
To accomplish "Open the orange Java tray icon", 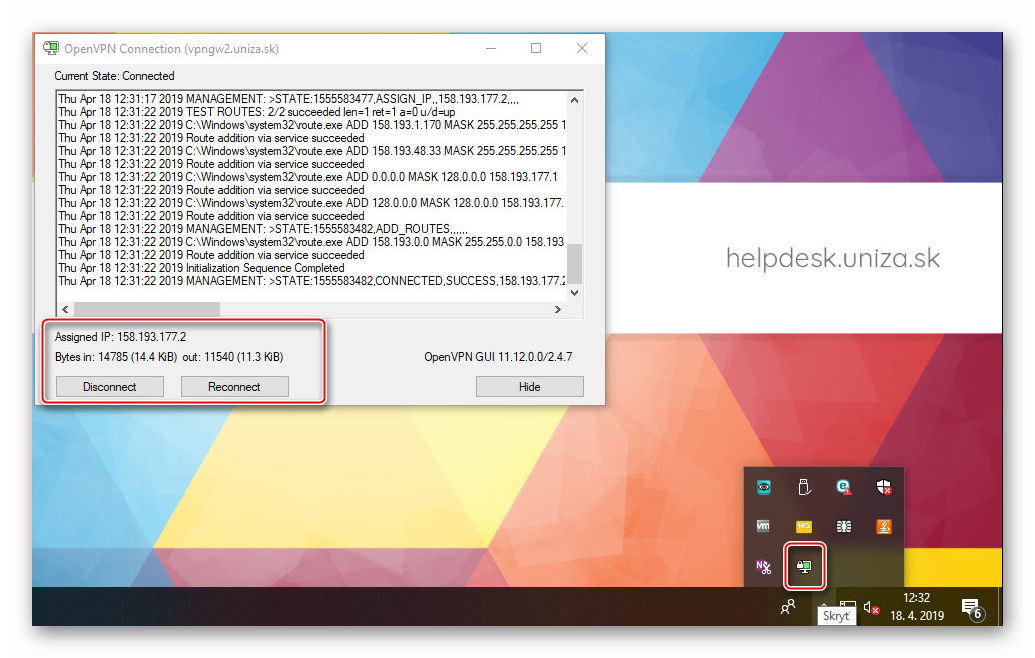I will 883,526.
